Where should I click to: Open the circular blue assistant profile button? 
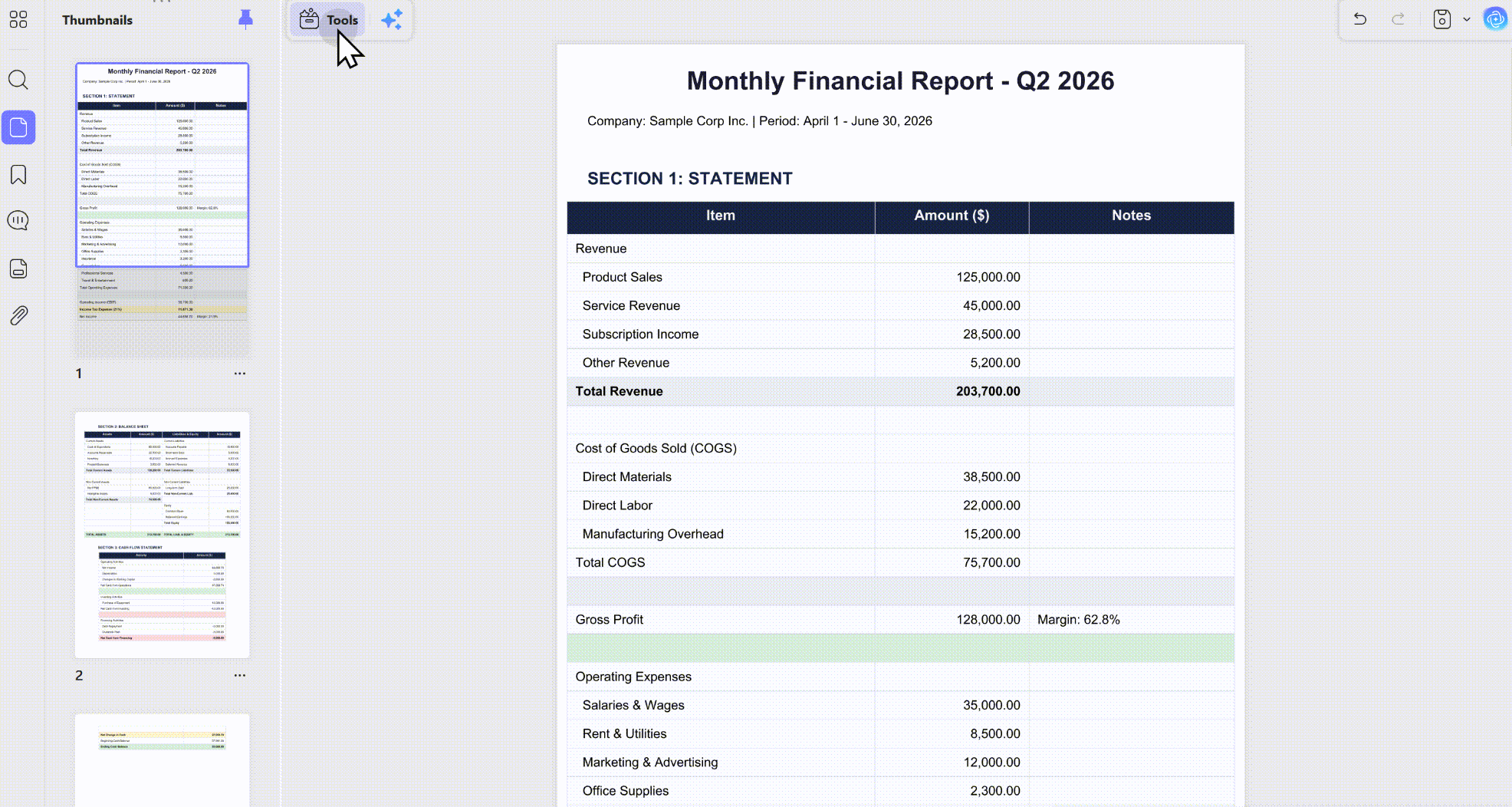[1495, 19]
